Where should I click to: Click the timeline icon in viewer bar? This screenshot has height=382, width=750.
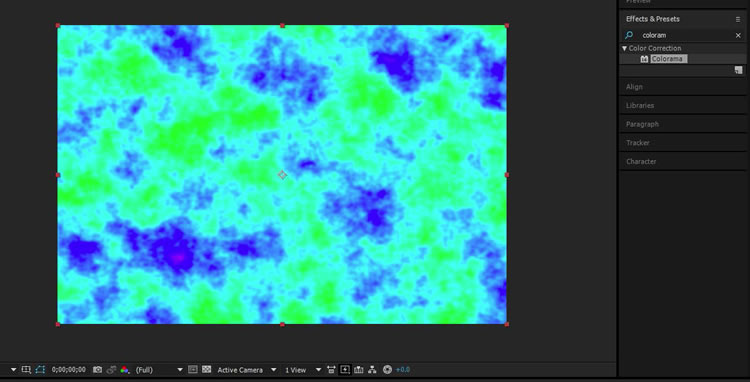[359, 370]
